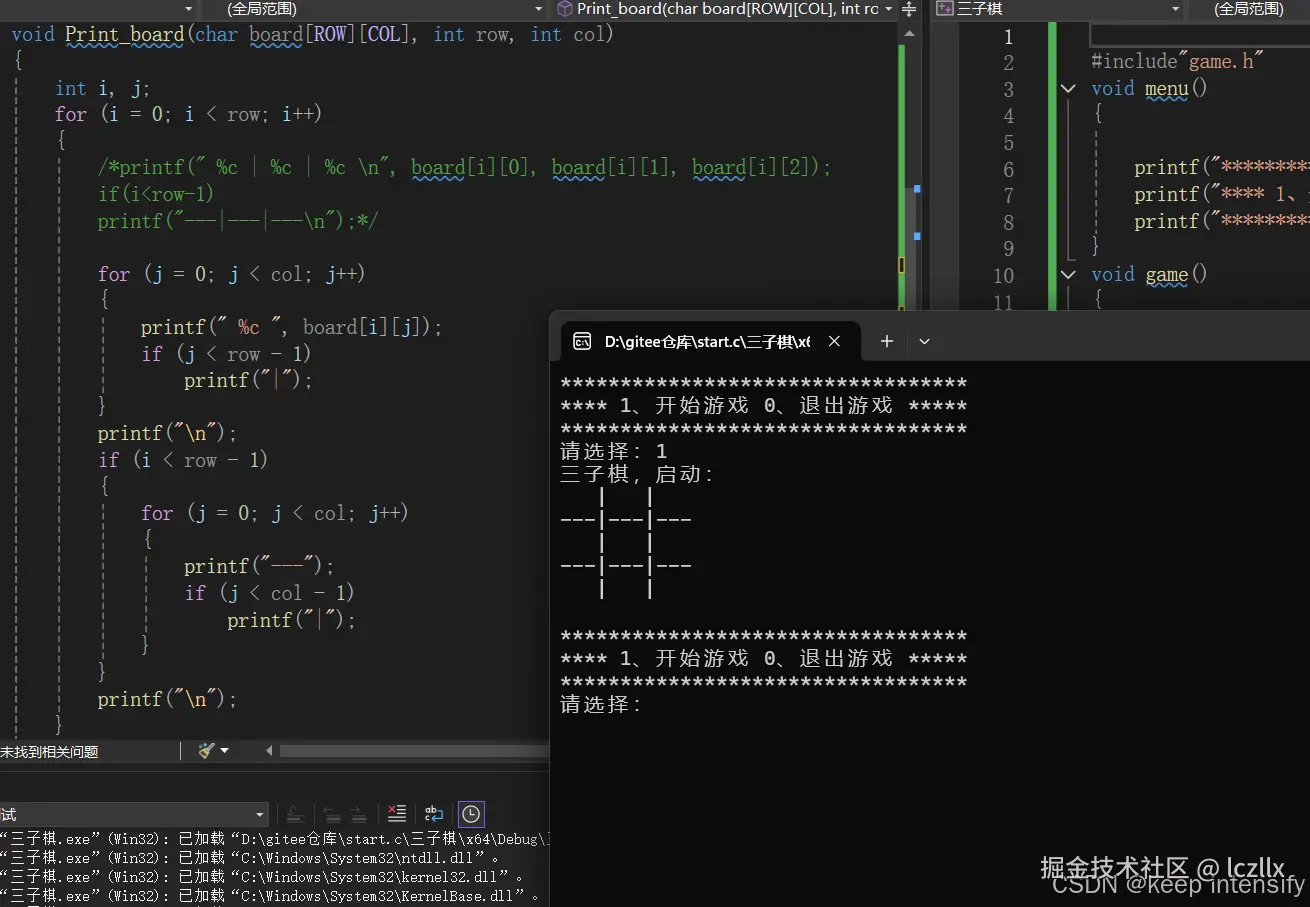This screenshot has width=1310, height=907.
Task: Click the editor split window handle
Action: pyautogui.click(x=908, y=9)
